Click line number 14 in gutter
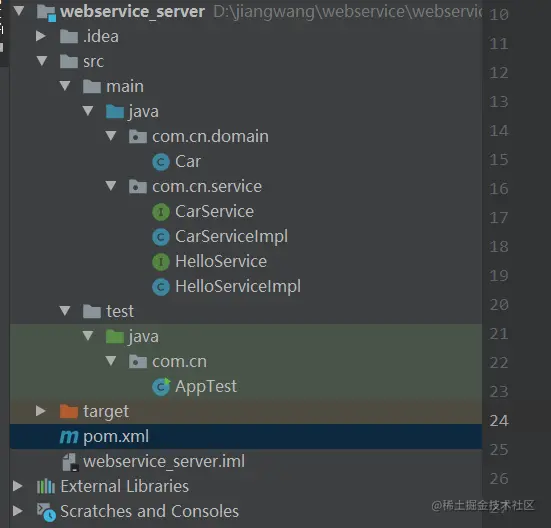Screen dimensions: 551x528 (499, 131)
